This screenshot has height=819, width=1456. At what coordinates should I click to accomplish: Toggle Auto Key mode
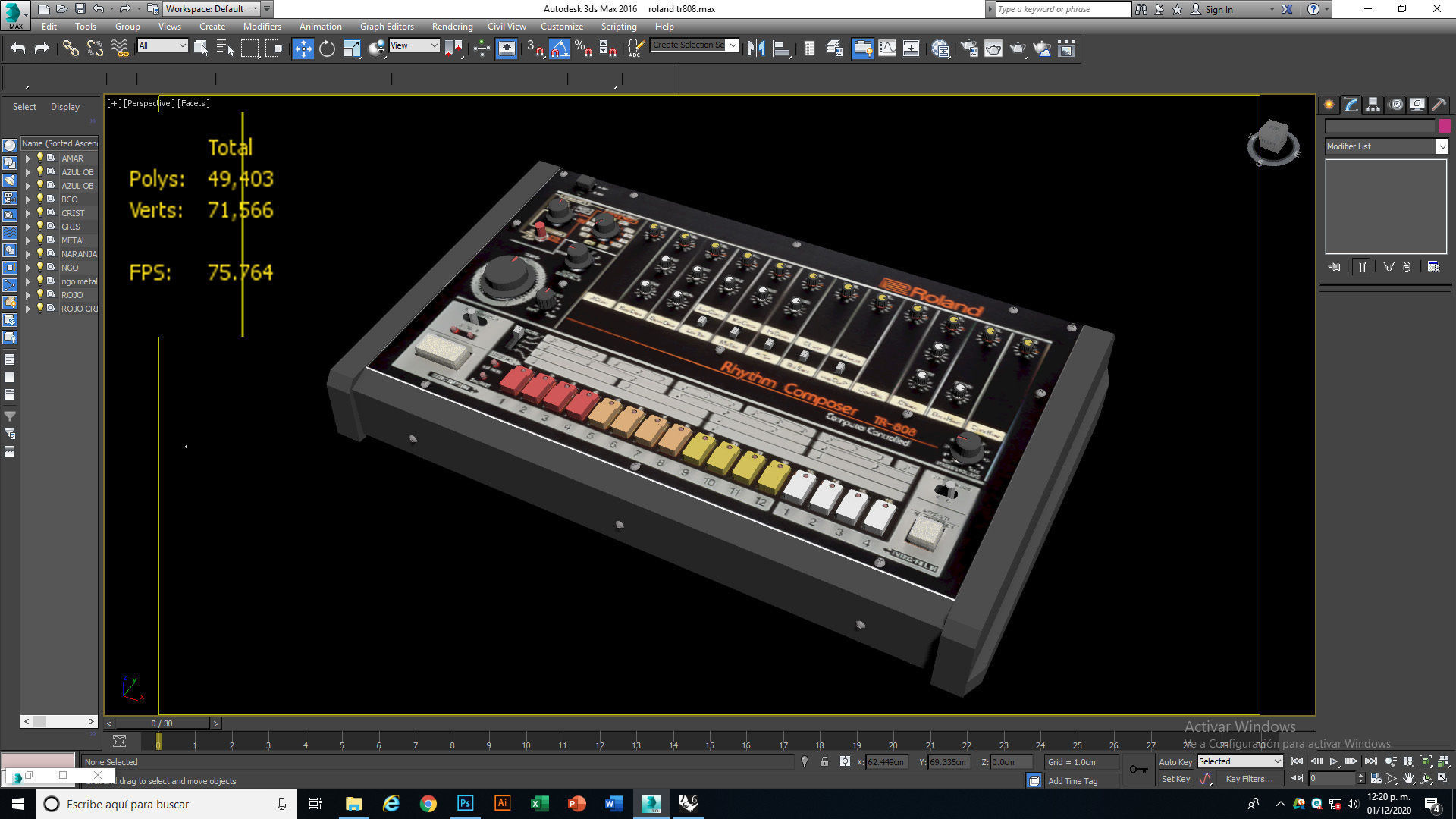click(1175, 761)
